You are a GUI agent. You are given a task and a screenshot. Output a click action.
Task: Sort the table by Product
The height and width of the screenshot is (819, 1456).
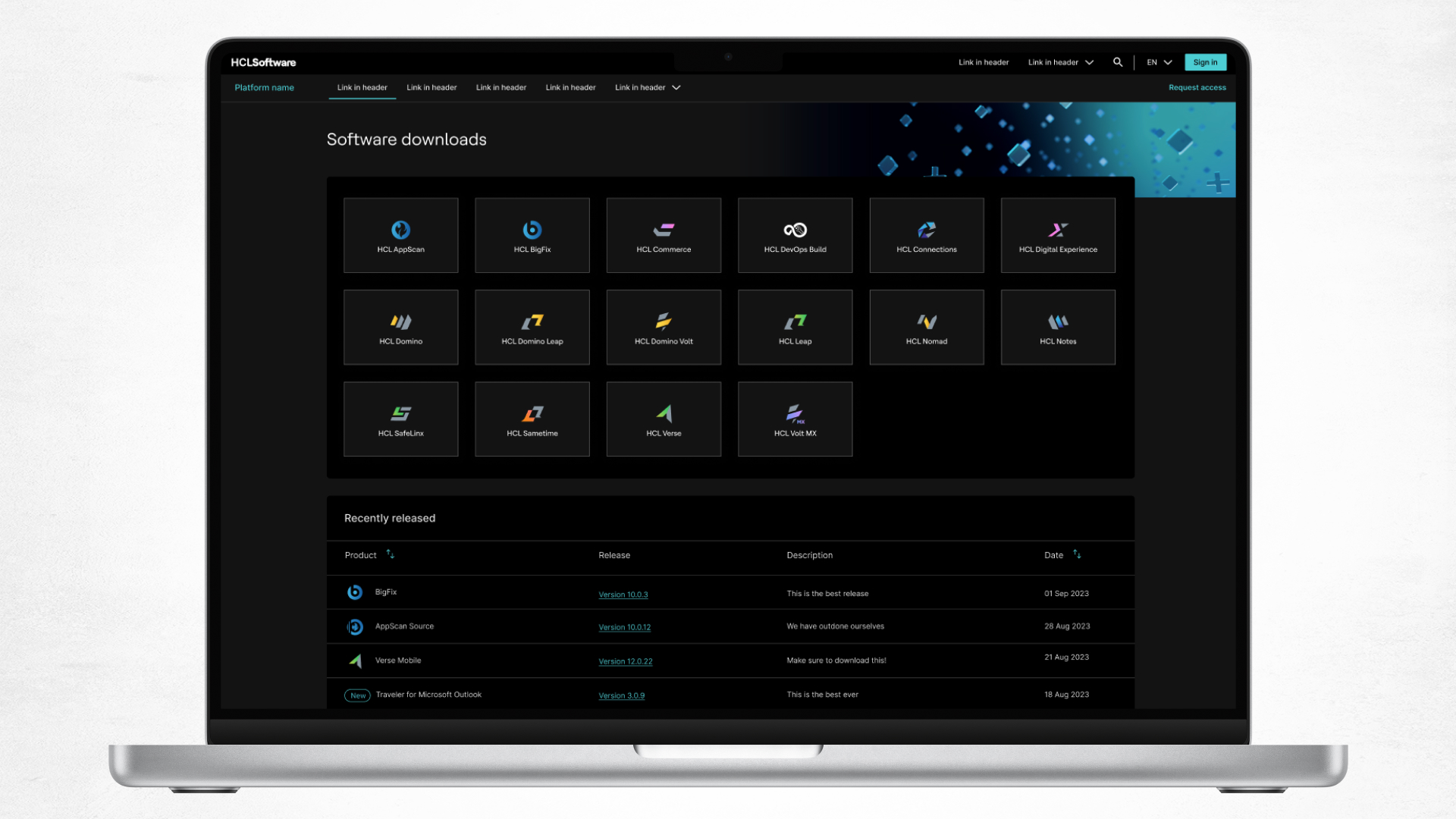tap(391, 554)
